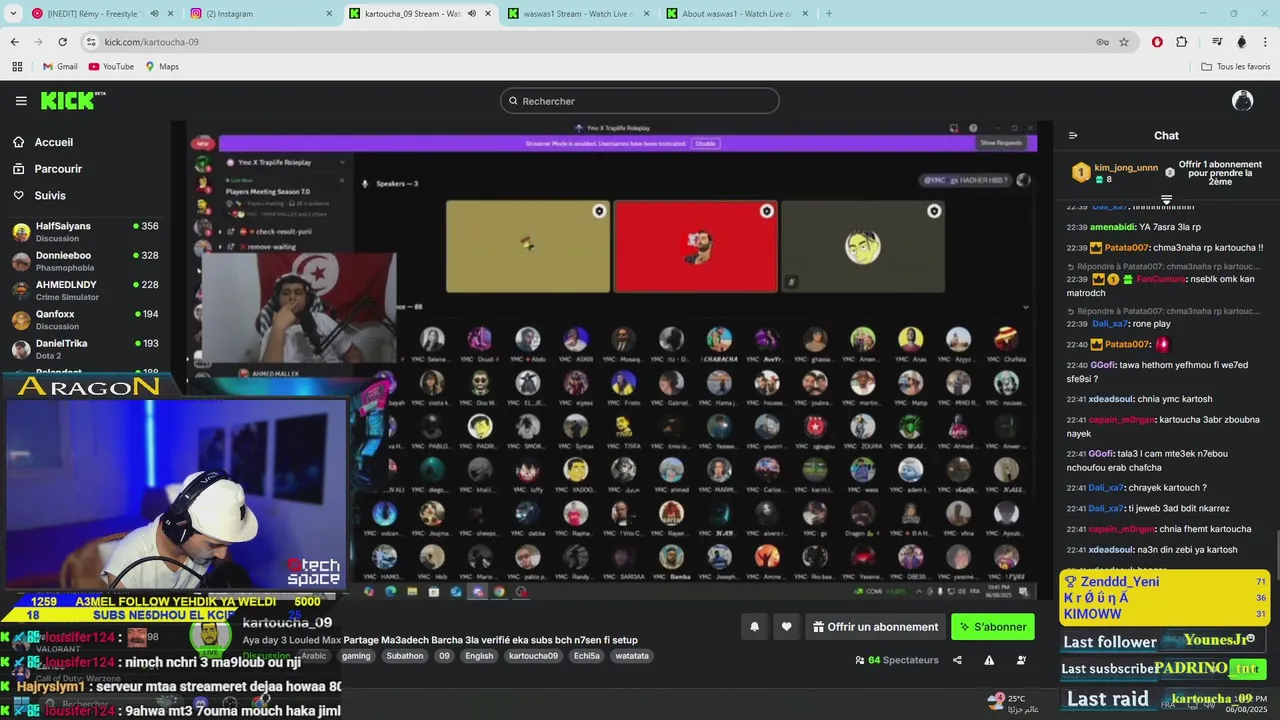Select the Echi5a tag
1280x720 pixels.
pyautogui.click(x=587, y=656)
